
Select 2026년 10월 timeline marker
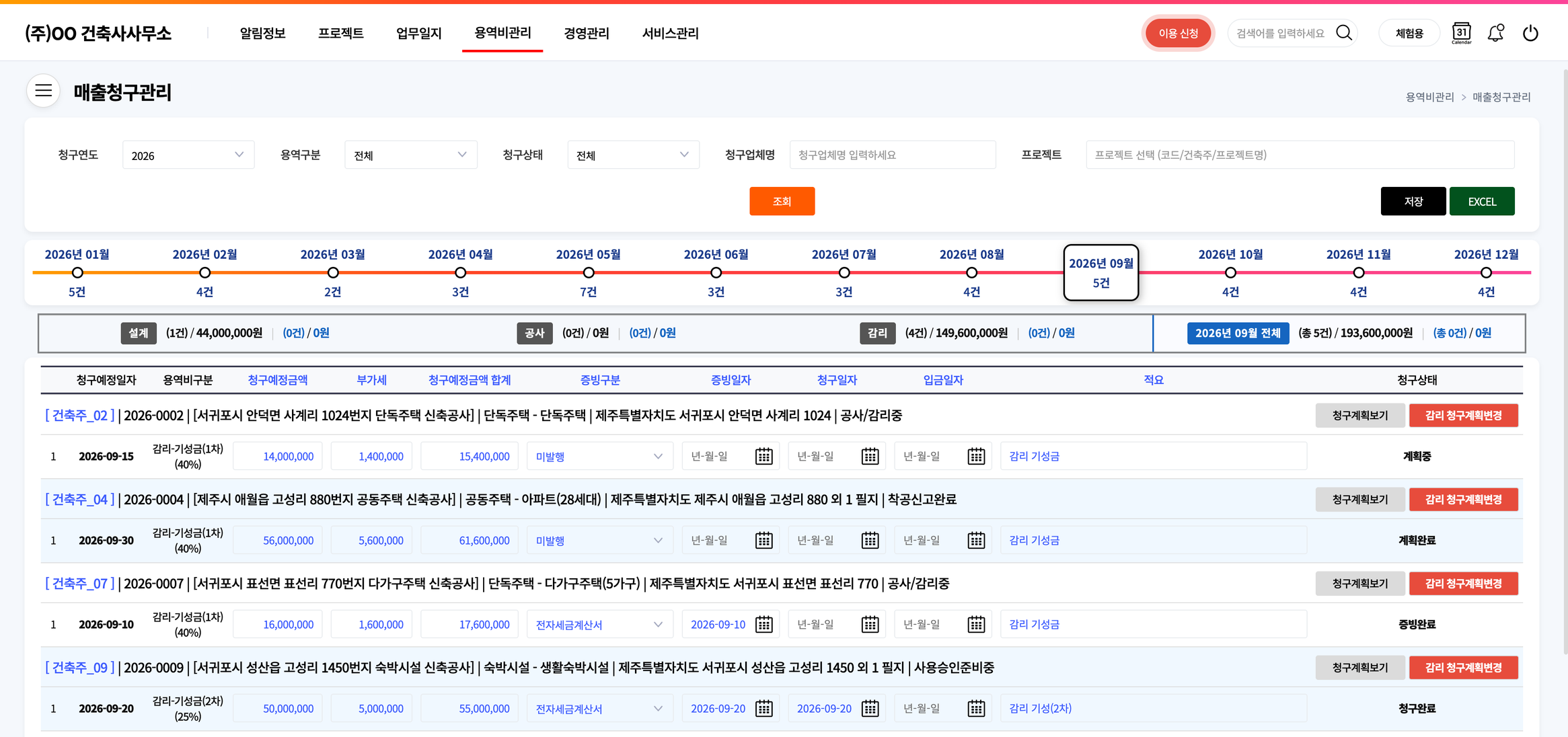tap(1230, 272)
